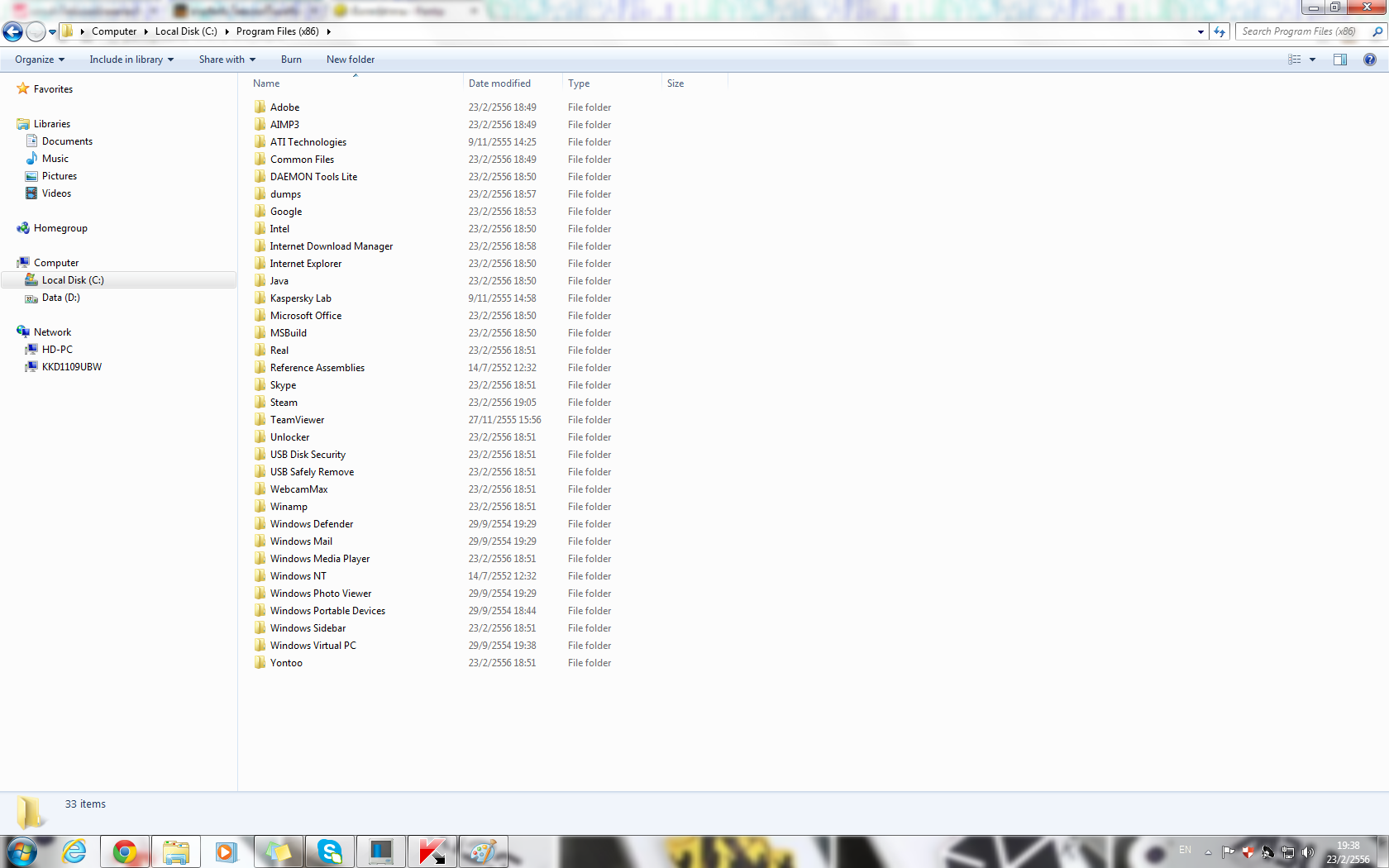The image size is (1389, 868).
Task: Open address bar history dropdown arrow
Action: (x=1200, y=31)
